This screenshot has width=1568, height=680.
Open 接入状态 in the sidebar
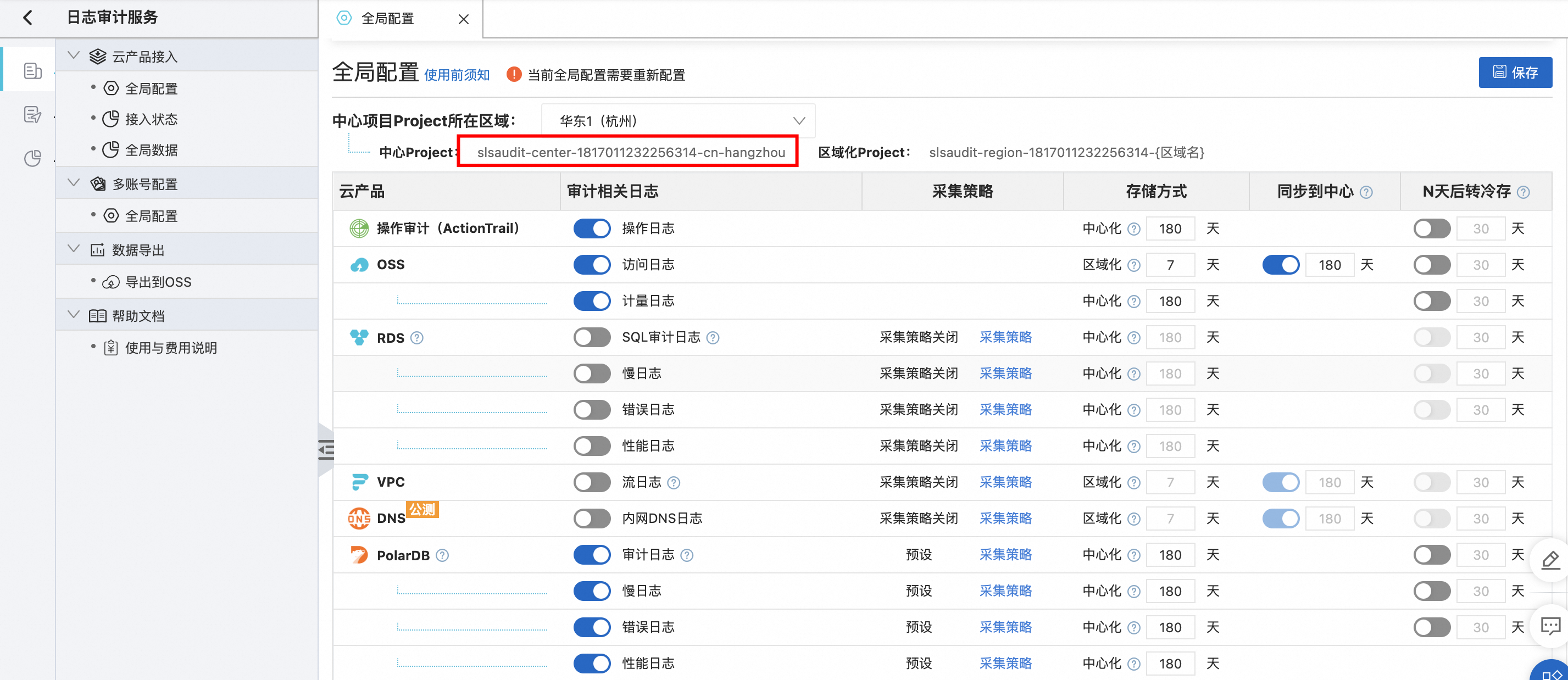point(151,119)
